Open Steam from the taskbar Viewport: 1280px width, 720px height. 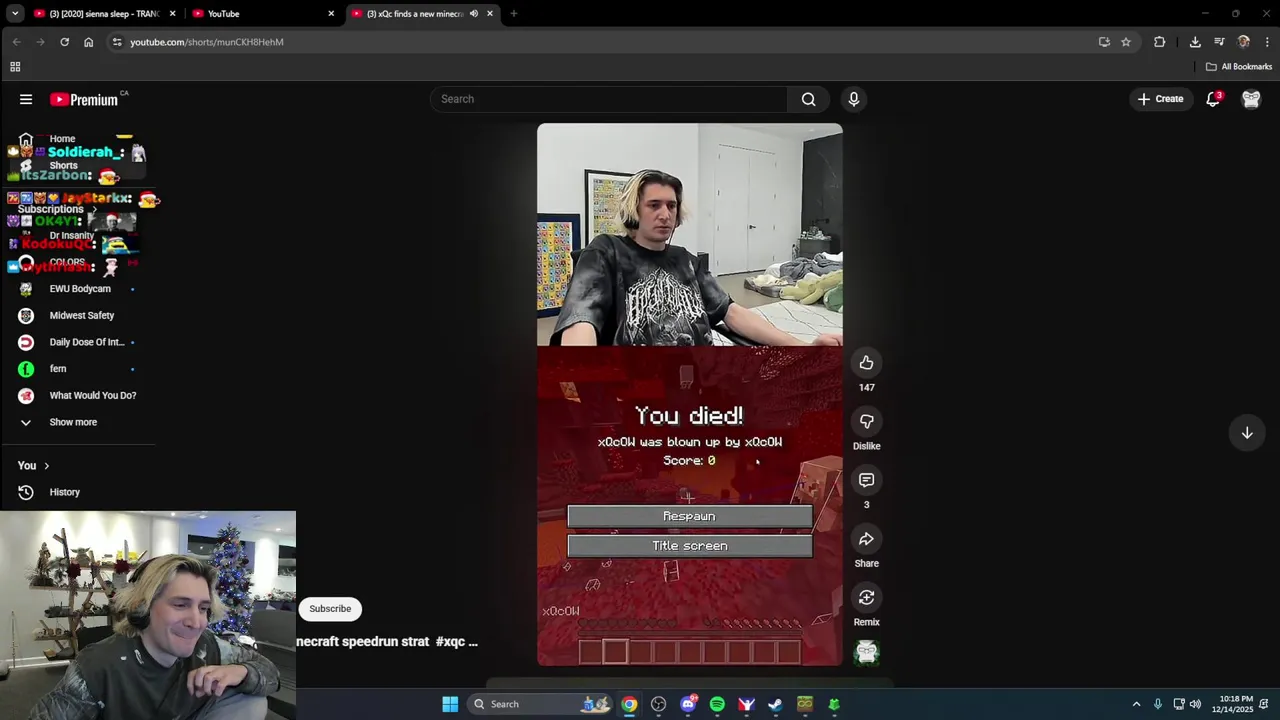coord(775,704)
